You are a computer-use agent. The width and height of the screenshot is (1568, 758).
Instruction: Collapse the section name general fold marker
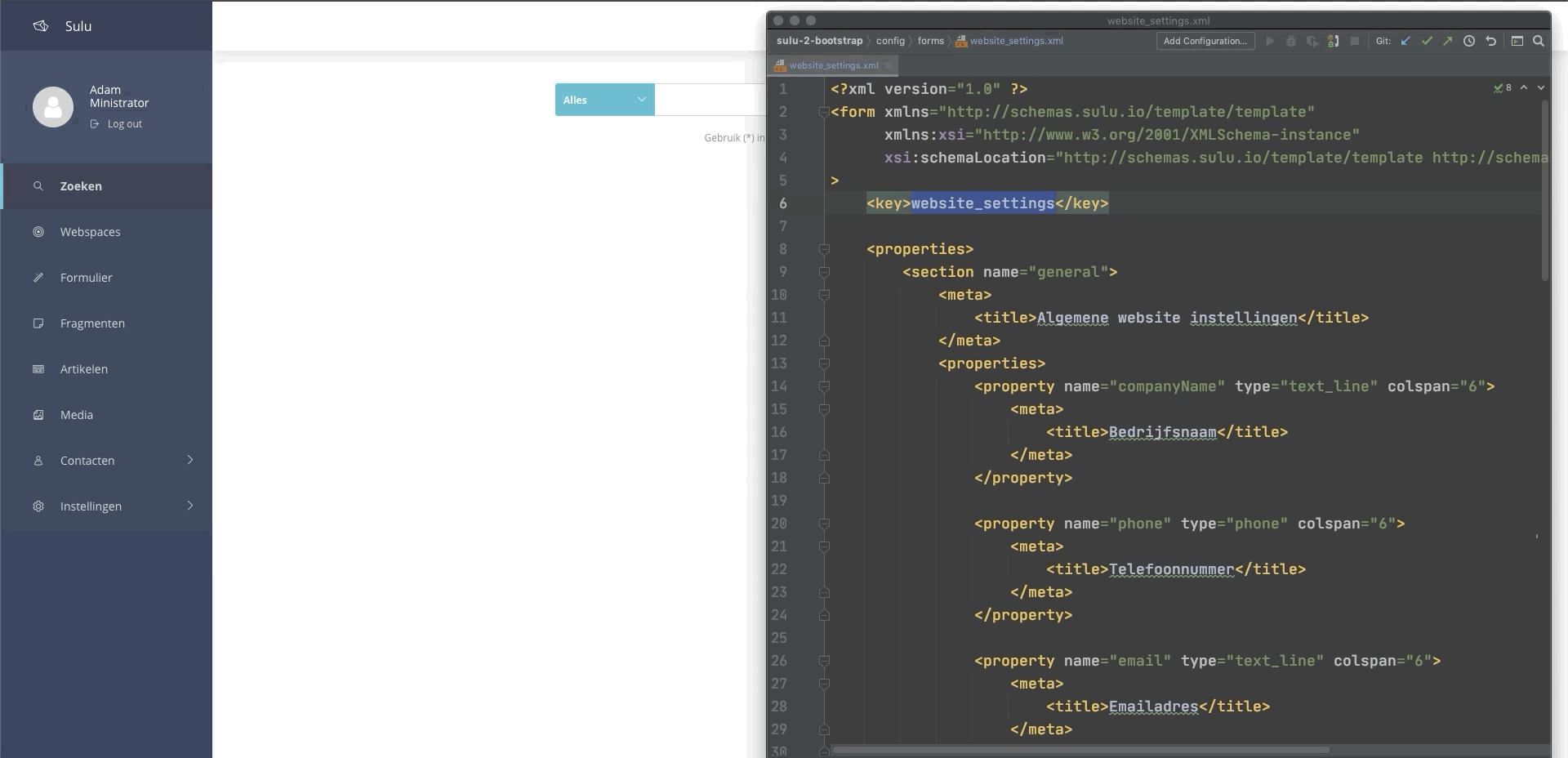tap(824, 272)
